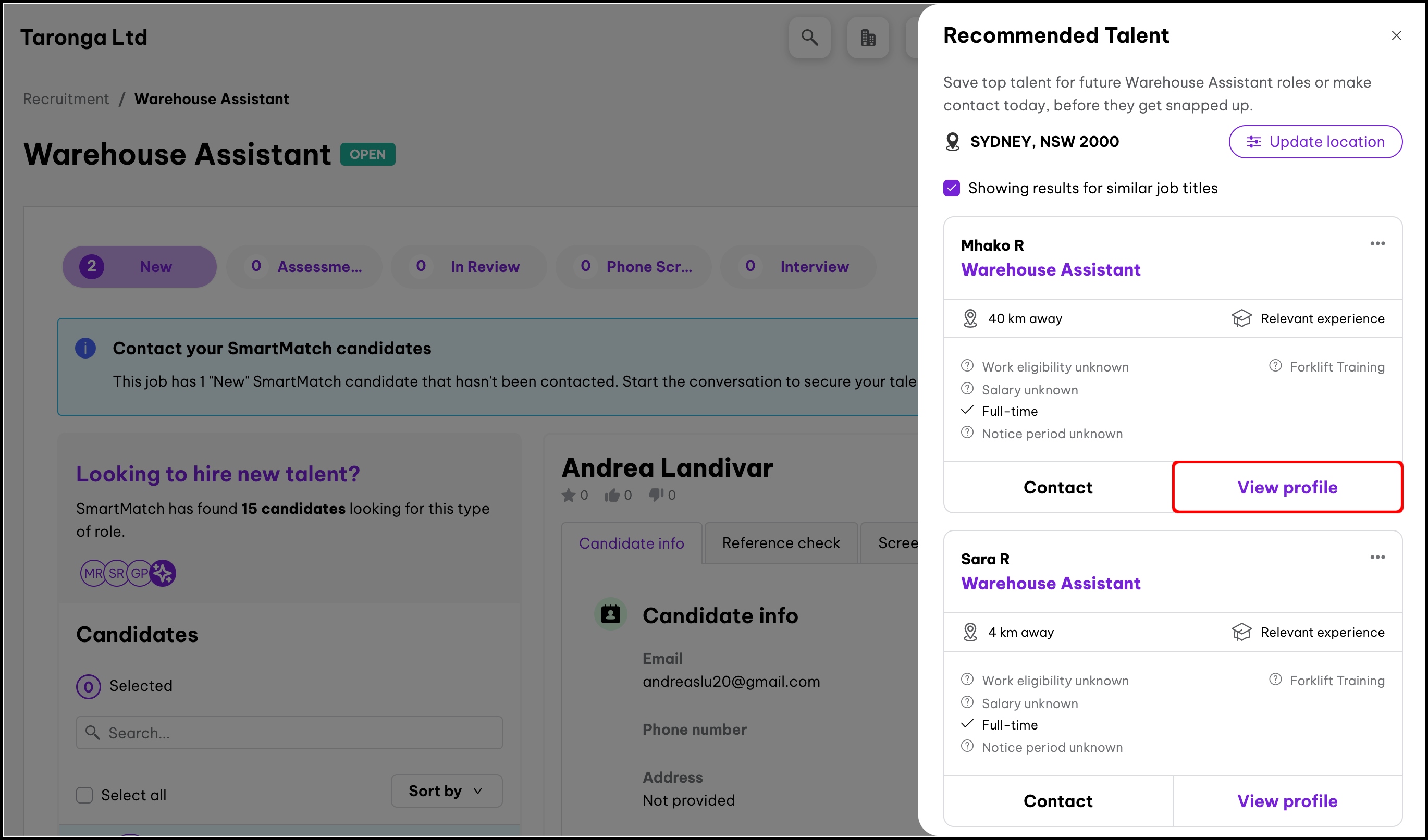Switch to the Interview stage tab
The image size is (1428, 840).
798,267
